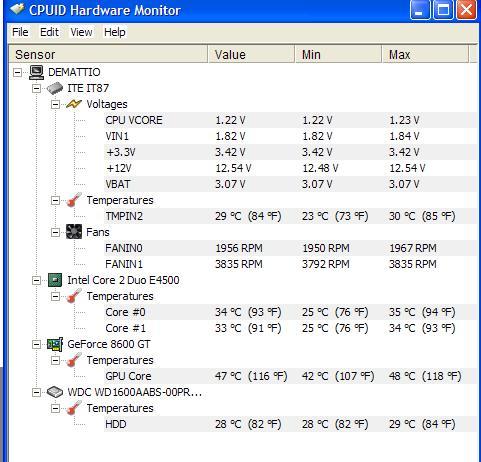This screenshot has width=481, height=462.
Task: Open the Help menu
Action: (115, 32)
